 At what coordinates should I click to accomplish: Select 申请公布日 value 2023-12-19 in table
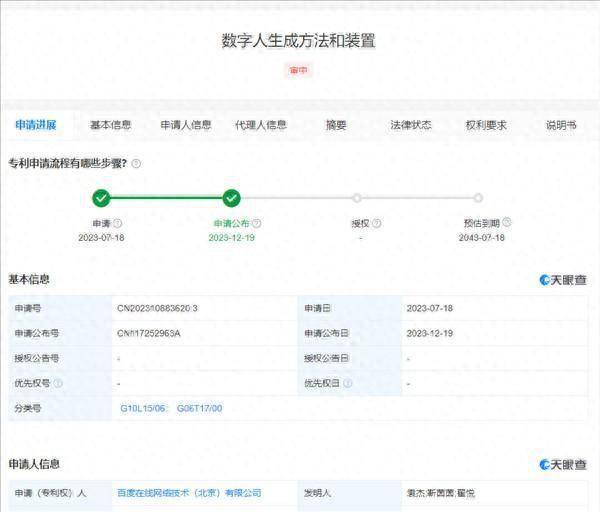[429, 333]
